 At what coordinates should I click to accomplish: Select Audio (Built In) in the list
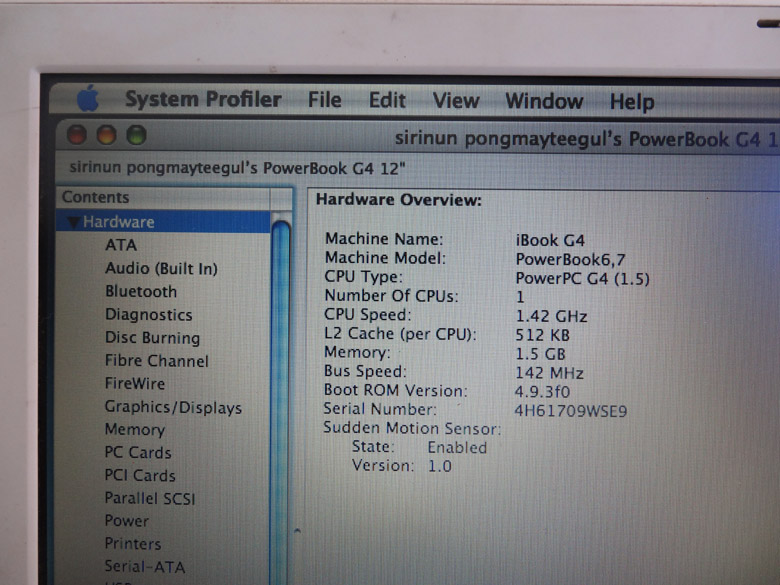(x=161, y=269)
